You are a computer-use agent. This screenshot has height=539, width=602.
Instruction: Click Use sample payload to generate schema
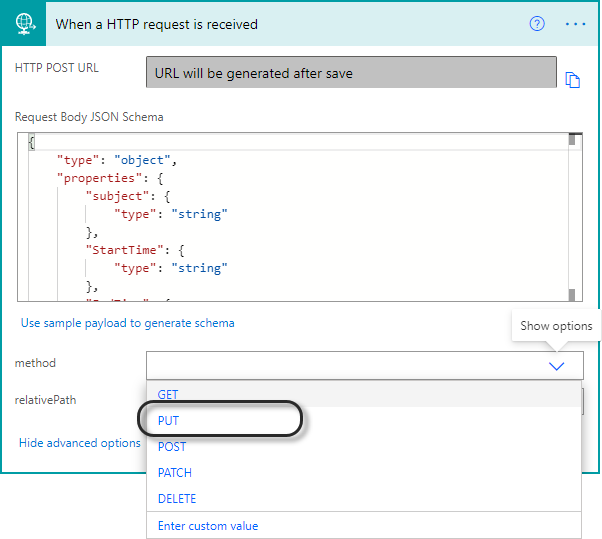pos(127,323)
